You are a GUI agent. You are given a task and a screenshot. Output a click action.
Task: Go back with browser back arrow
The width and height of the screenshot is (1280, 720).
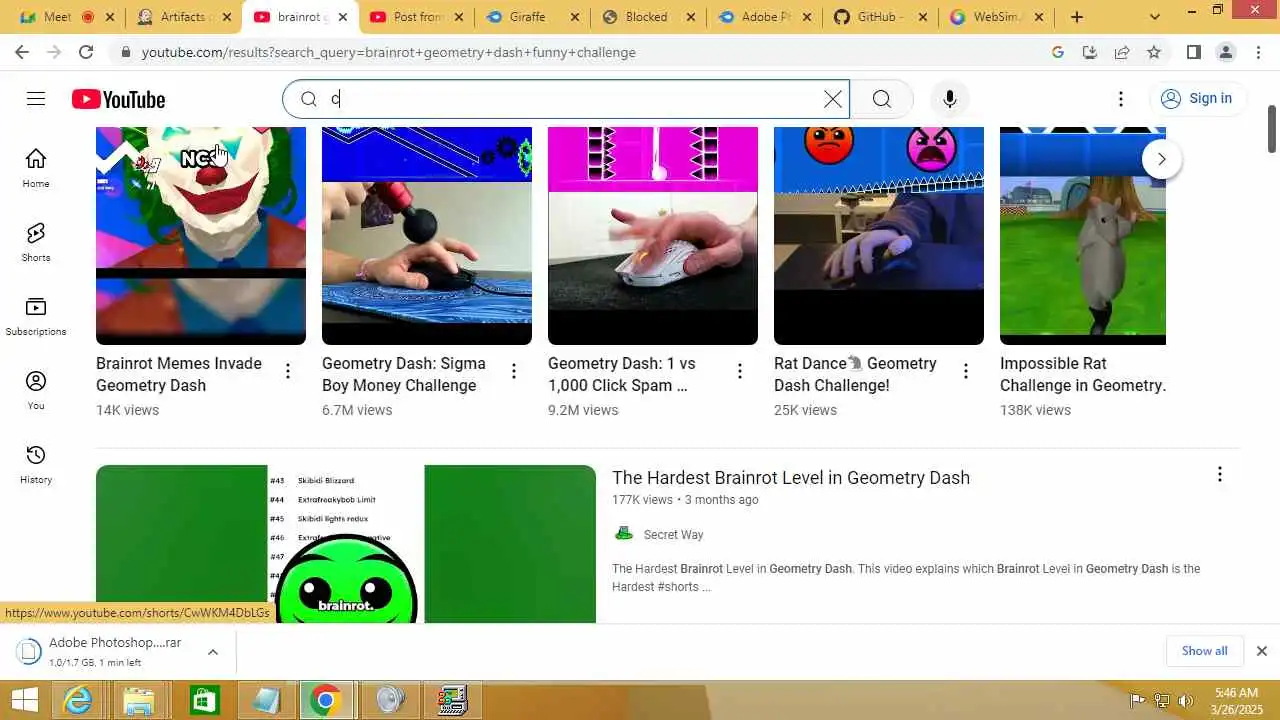[x=22, y=52]
